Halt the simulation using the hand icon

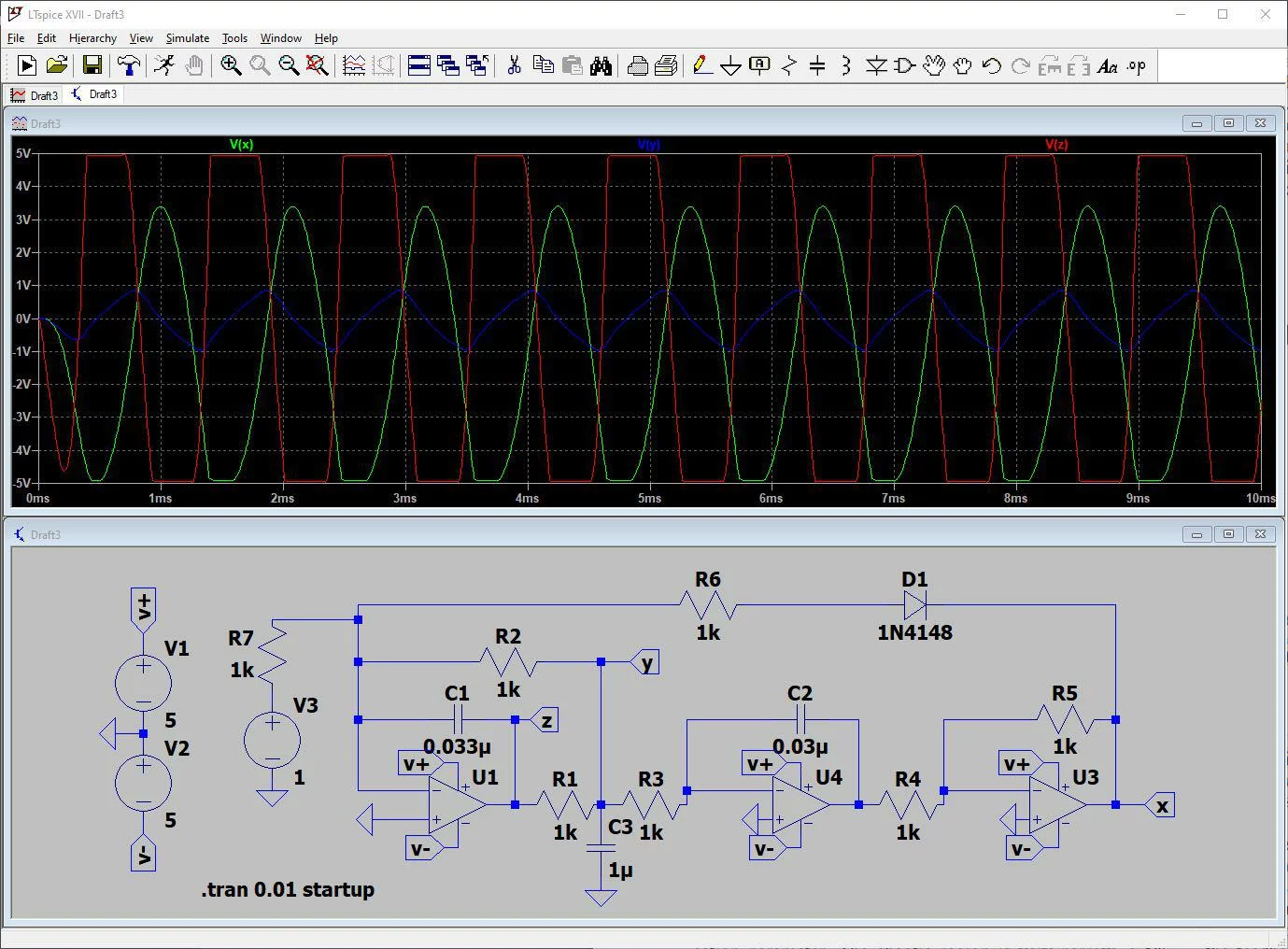pos(193,65)
